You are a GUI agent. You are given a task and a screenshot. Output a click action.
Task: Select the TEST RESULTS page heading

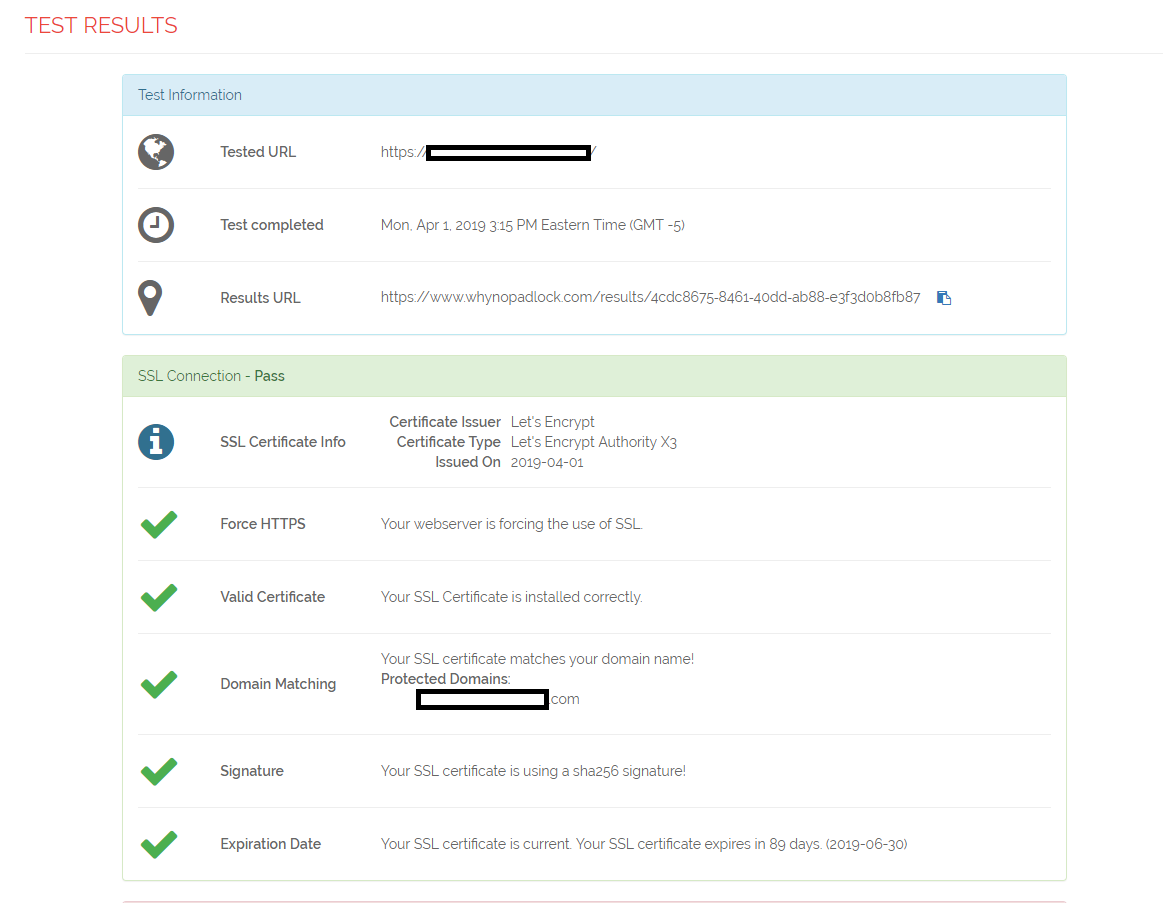tap(100, 25)
